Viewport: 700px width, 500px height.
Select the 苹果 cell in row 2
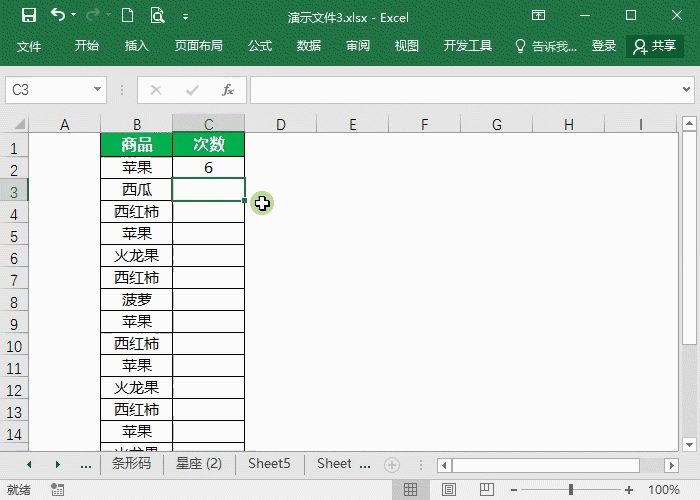click(137, 167)
